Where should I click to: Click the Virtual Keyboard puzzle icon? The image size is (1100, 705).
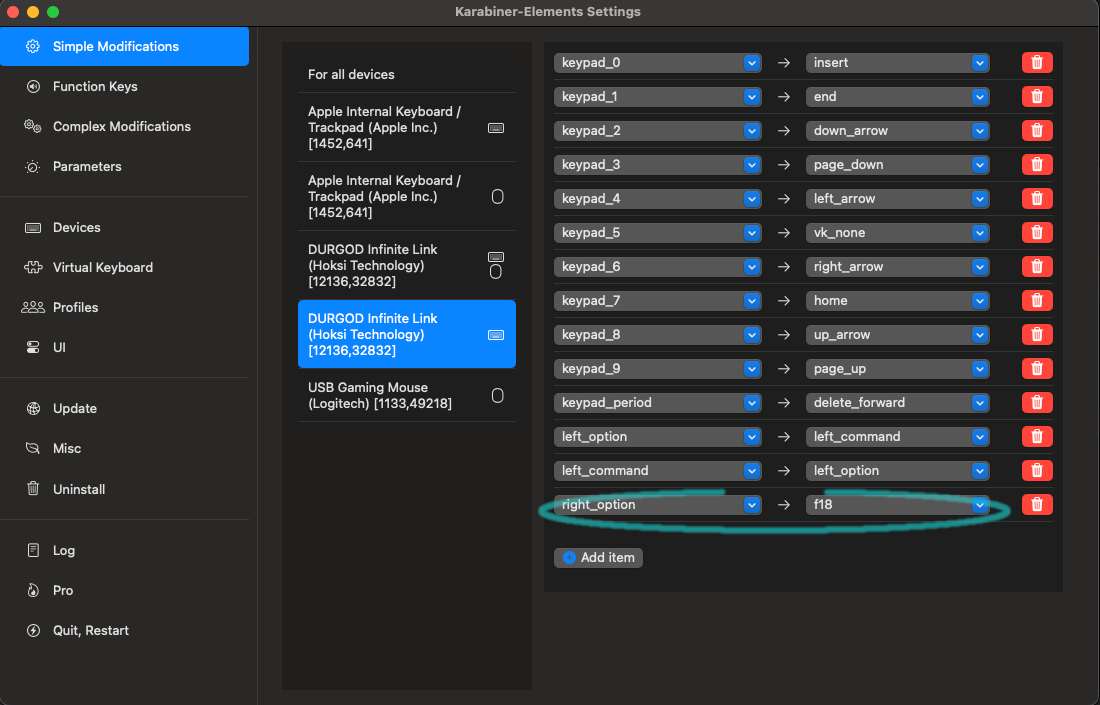coord(33,267)
